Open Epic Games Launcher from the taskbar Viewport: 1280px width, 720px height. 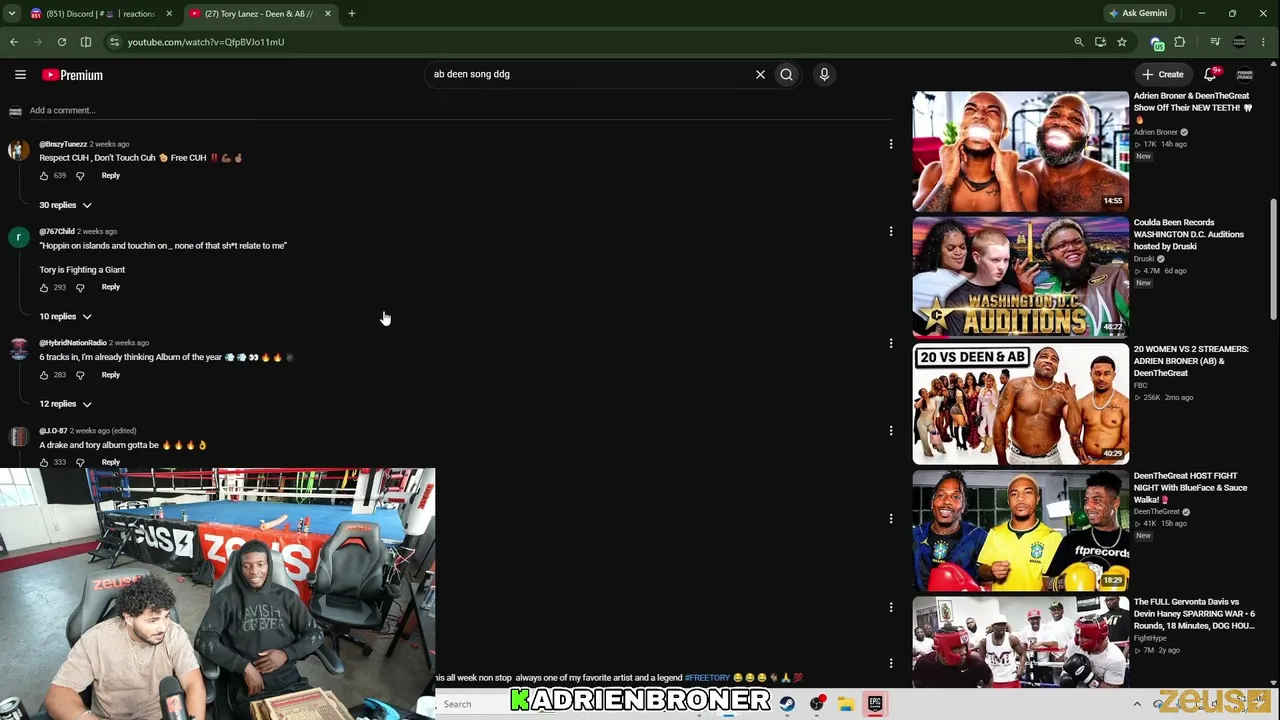875,704
